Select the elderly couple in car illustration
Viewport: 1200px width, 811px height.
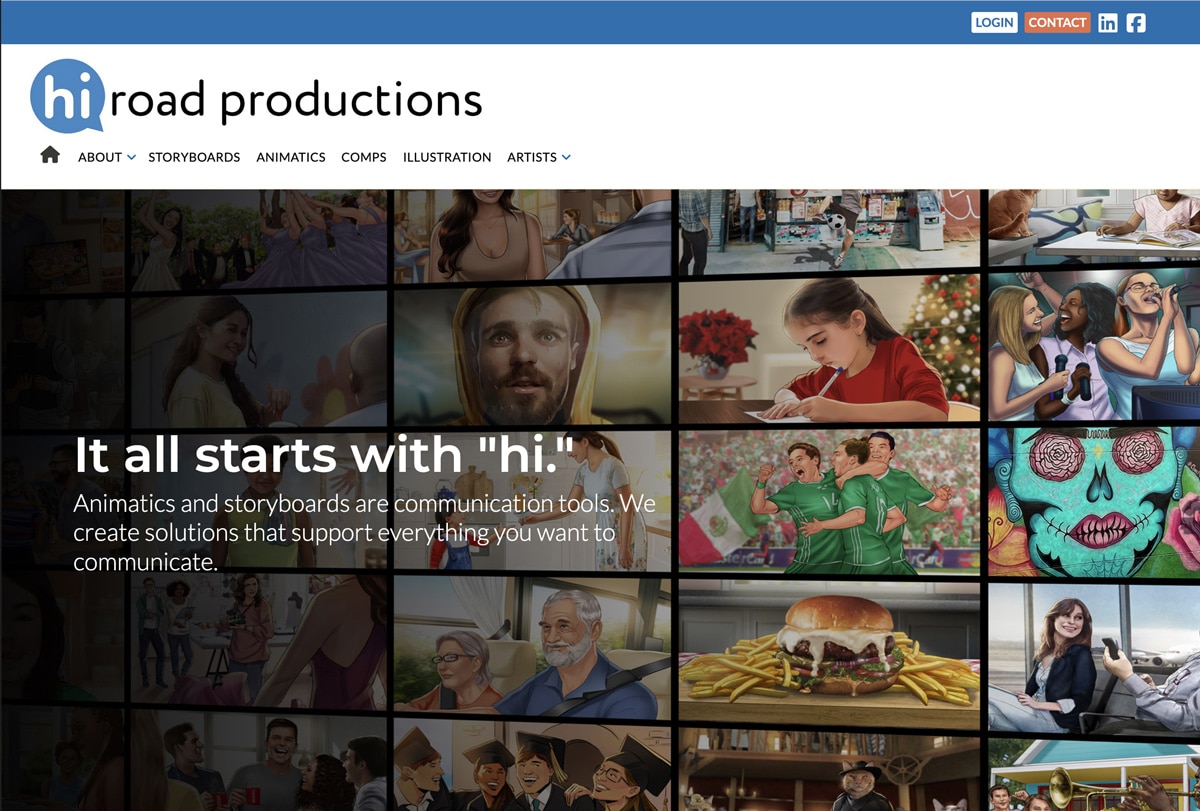click(x=532, y=647)
